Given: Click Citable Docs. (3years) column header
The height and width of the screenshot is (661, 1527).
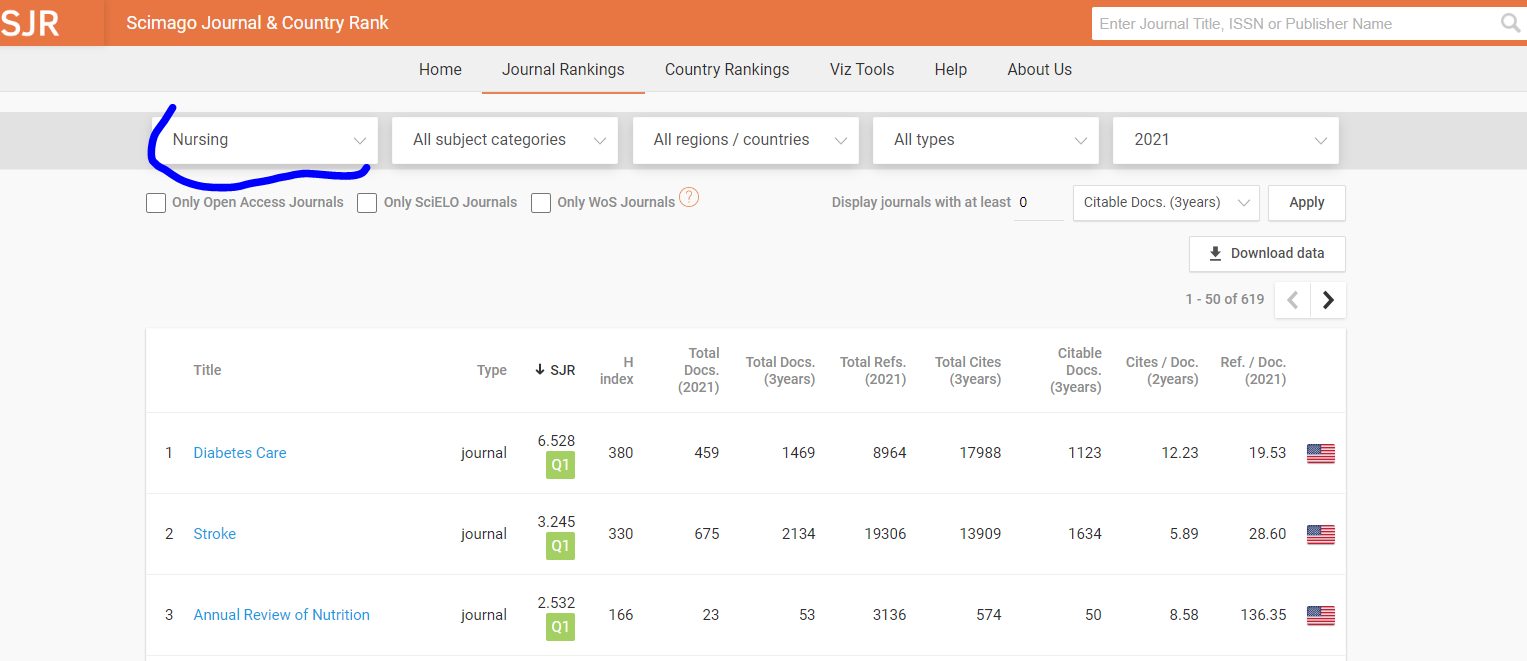Looking at the screenshot, I should pos(1076,370).
